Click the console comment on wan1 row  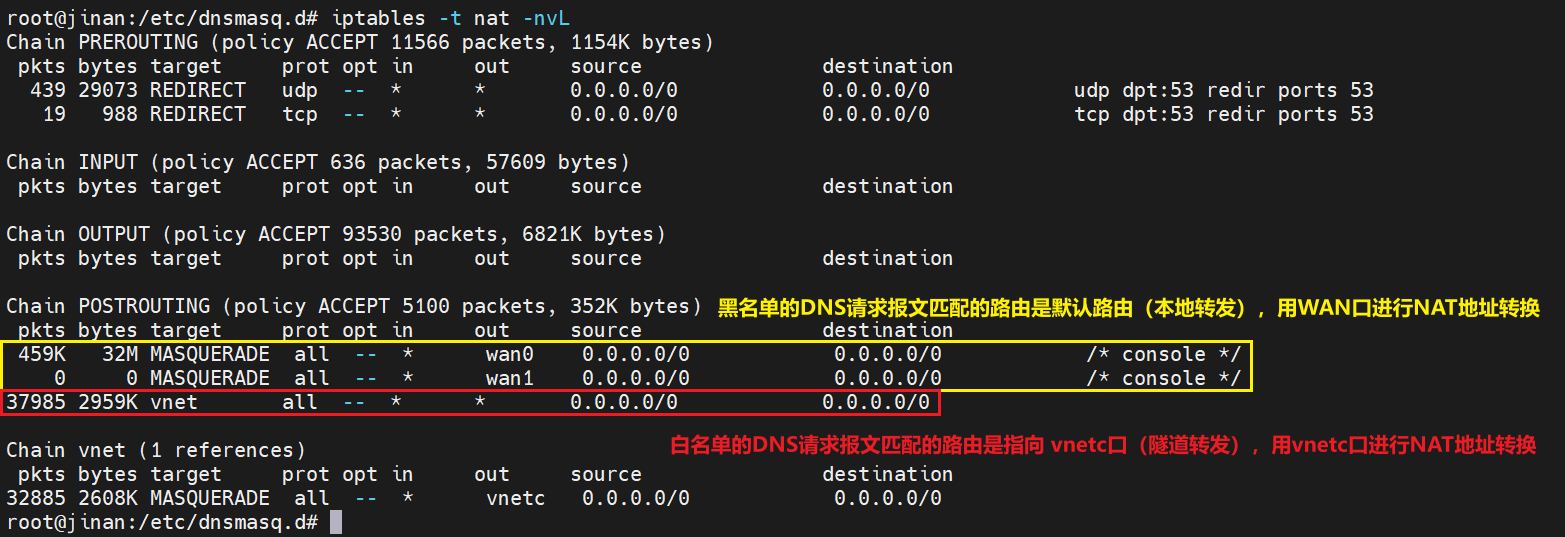point(1163,378)
